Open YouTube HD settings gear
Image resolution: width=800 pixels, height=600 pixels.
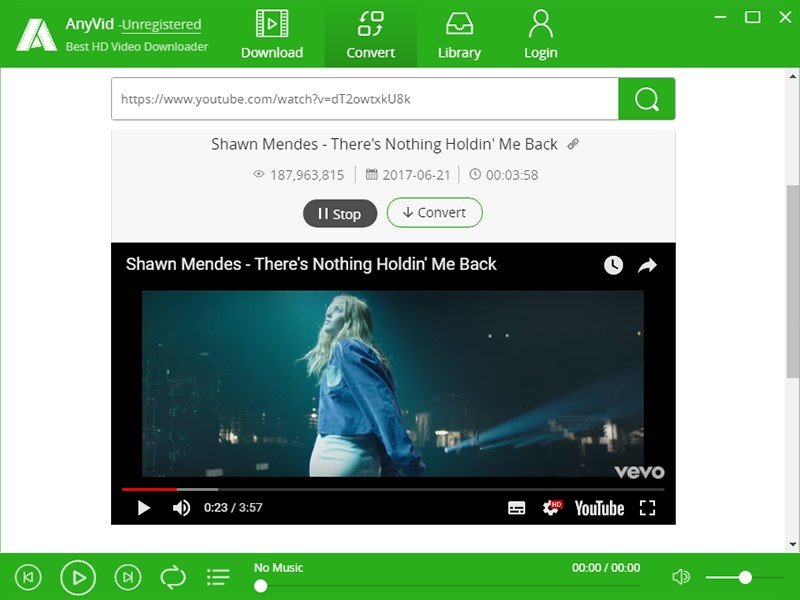click(x=552, y=508)
